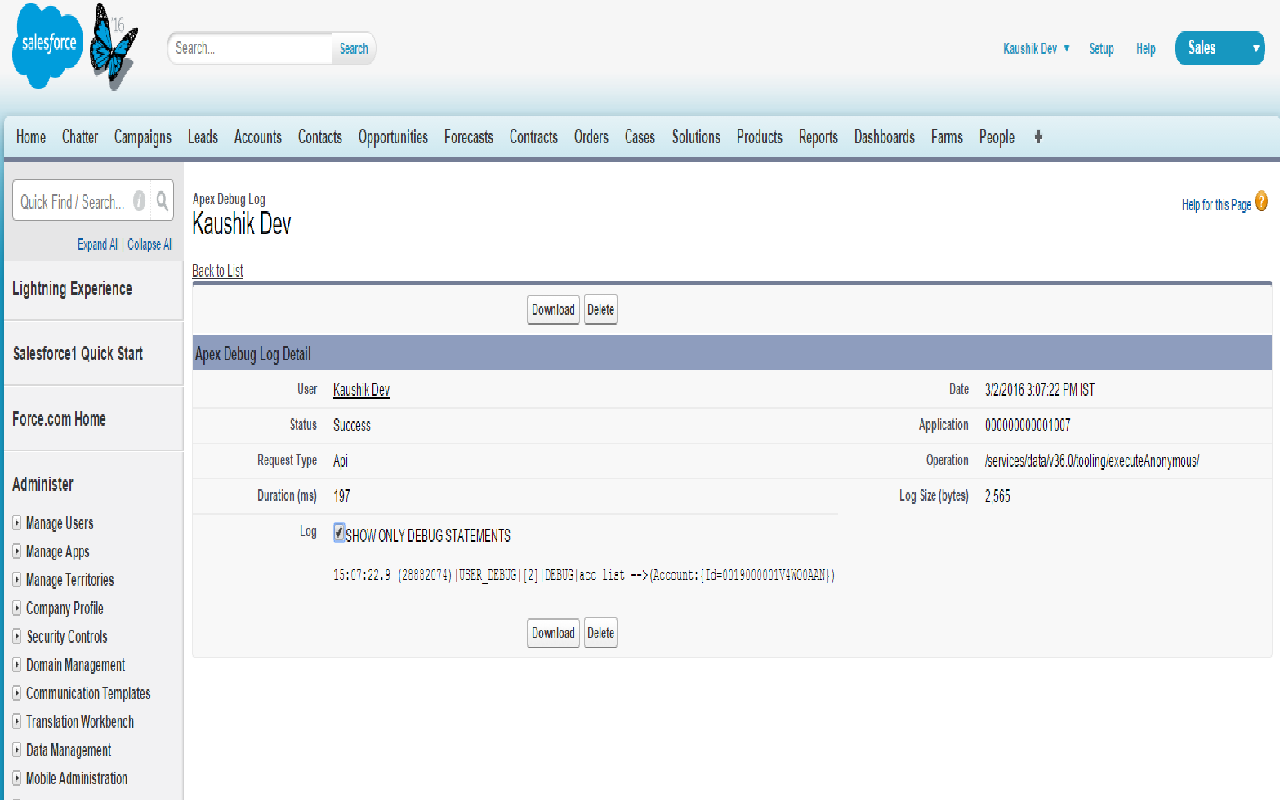Viewport: 1280px width, 800px height.
Task: Follow the Back to List link
Action: point(218,271)
